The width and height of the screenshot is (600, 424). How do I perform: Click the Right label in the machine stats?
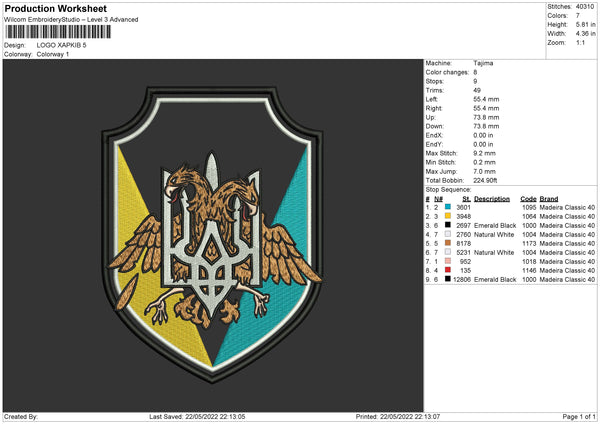click(x=434, y=108)
